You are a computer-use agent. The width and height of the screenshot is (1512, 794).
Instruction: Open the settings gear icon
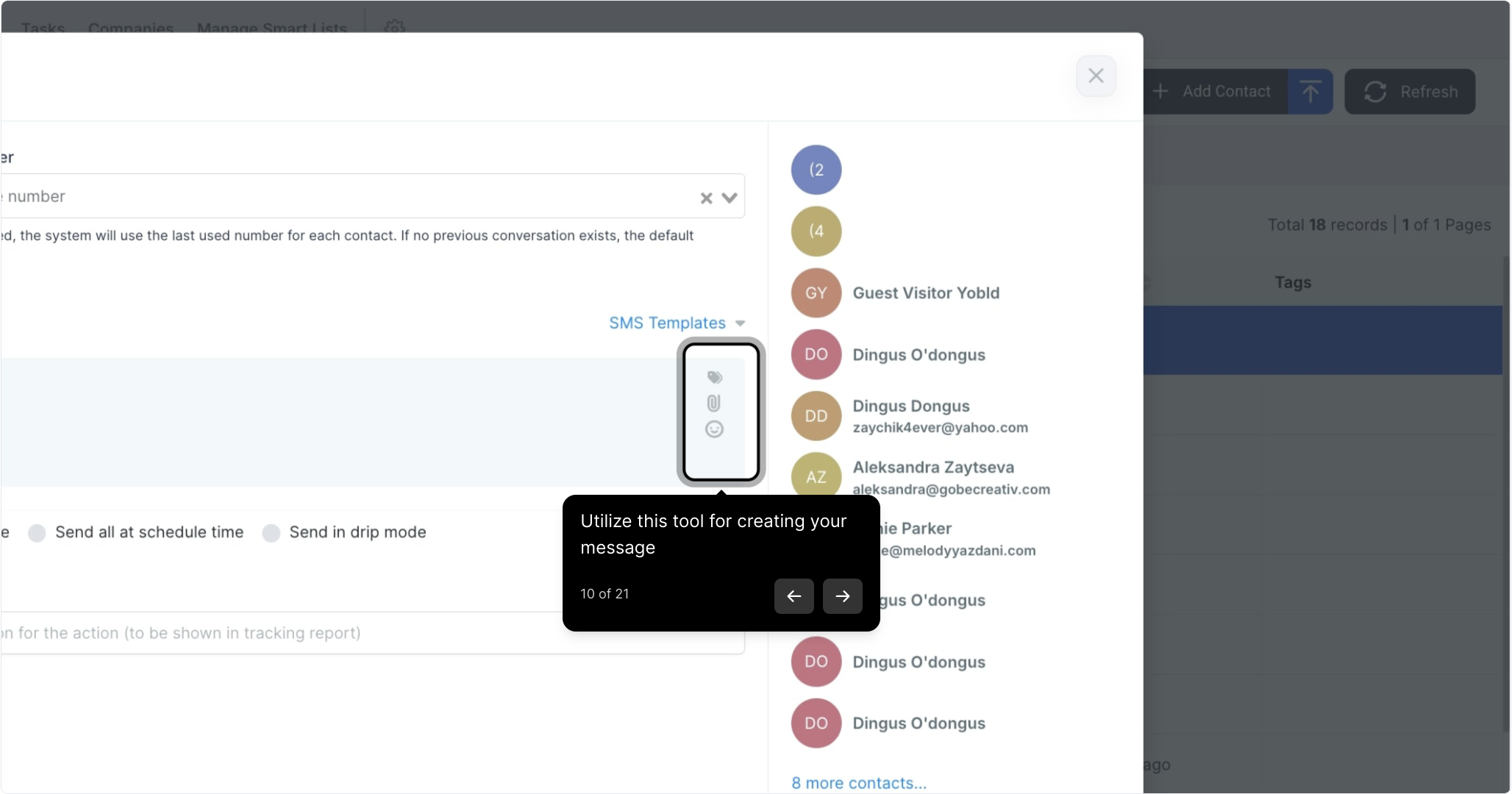(395, 27)
